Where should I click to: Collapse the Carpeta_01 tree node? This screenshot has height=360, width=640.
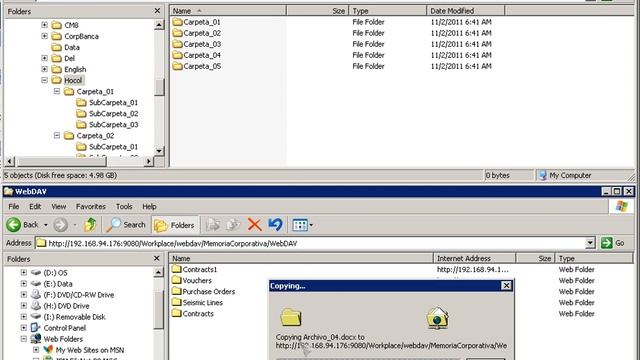(x=57, y=91)
